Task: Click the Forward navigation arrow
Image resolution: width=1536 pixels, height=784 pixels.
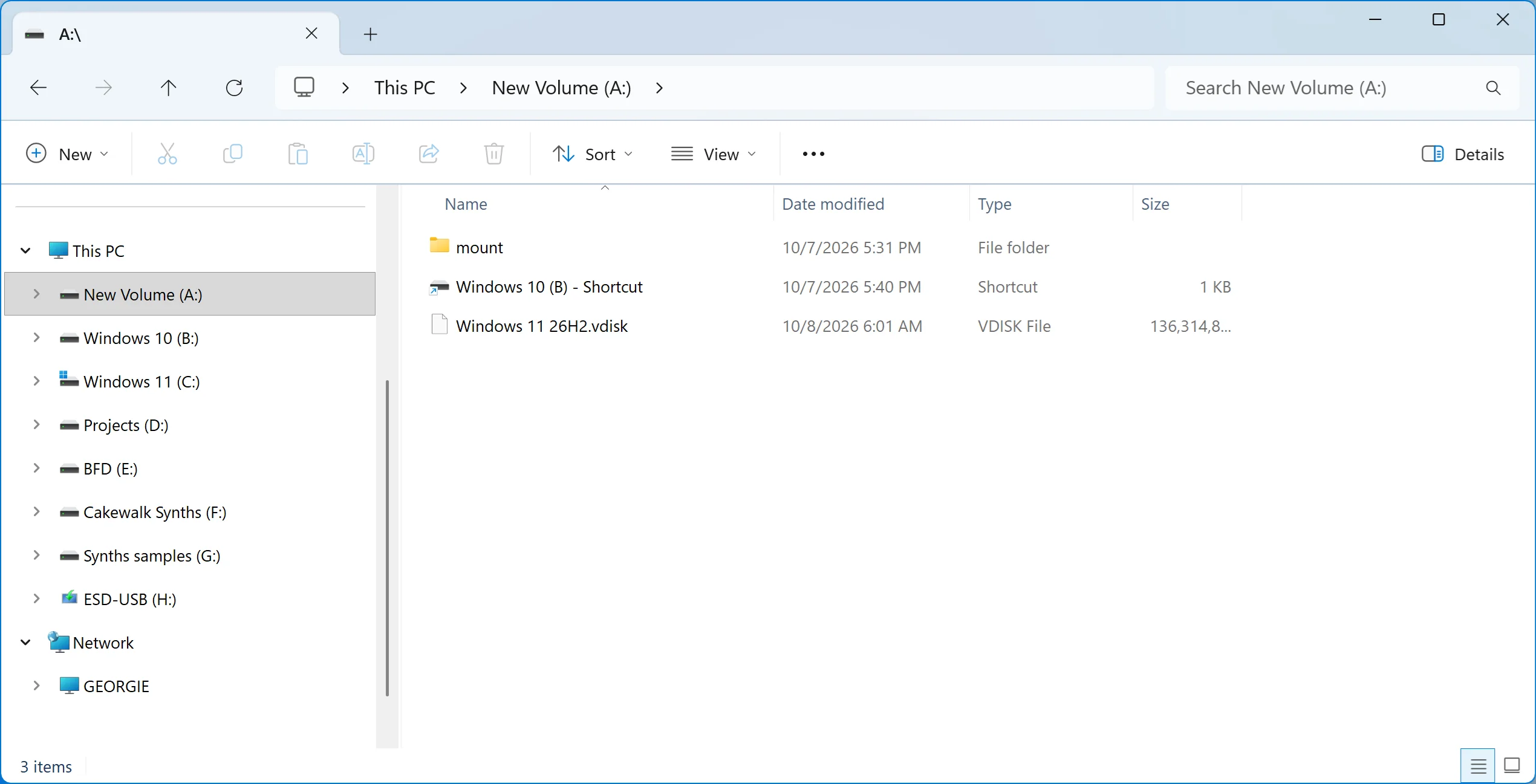Action: tap(103, 88)
